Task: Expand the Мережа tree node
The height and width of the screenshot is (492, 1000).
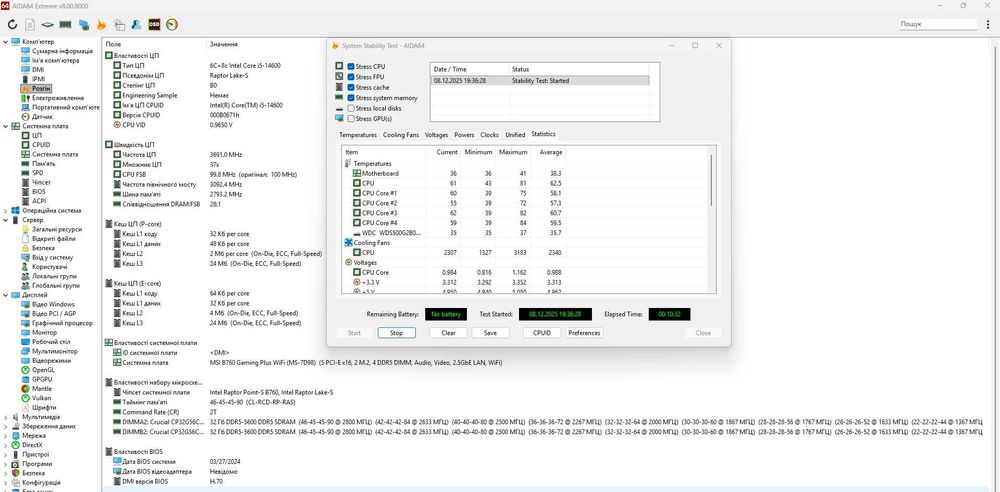Action: tap(6, 435)
